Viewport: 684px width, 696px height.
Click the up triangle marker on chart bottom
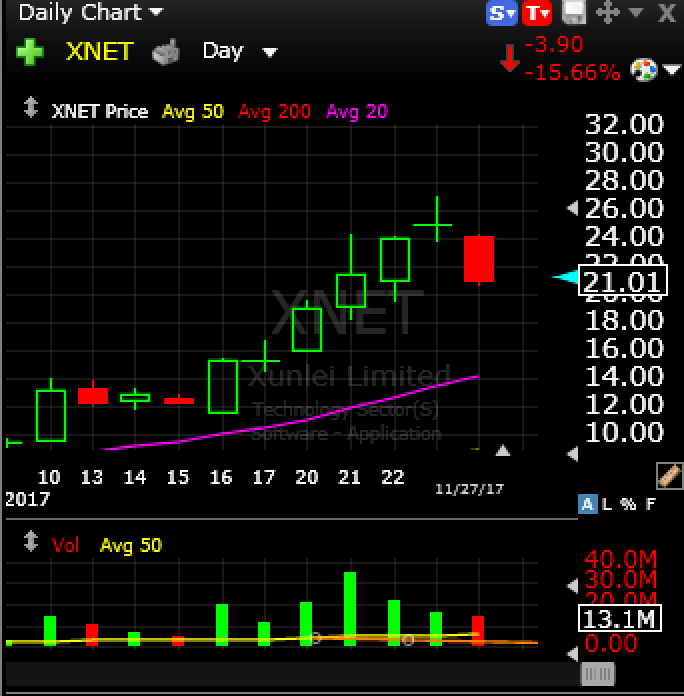502,450
